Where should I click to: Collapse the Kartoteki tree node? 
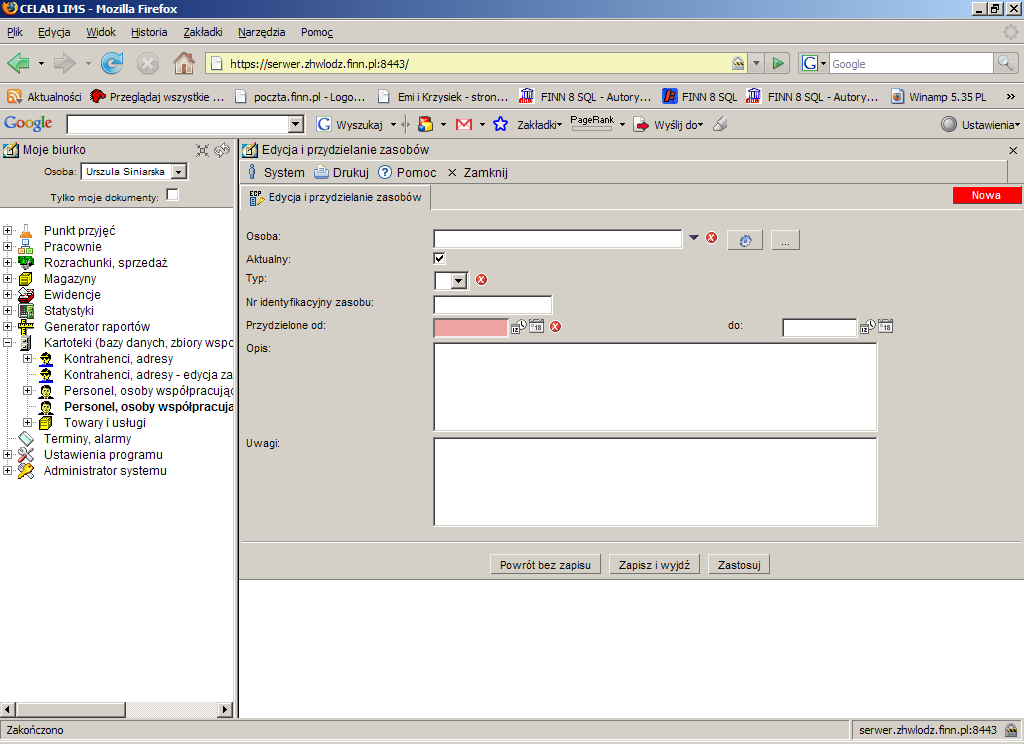[7, 342]
